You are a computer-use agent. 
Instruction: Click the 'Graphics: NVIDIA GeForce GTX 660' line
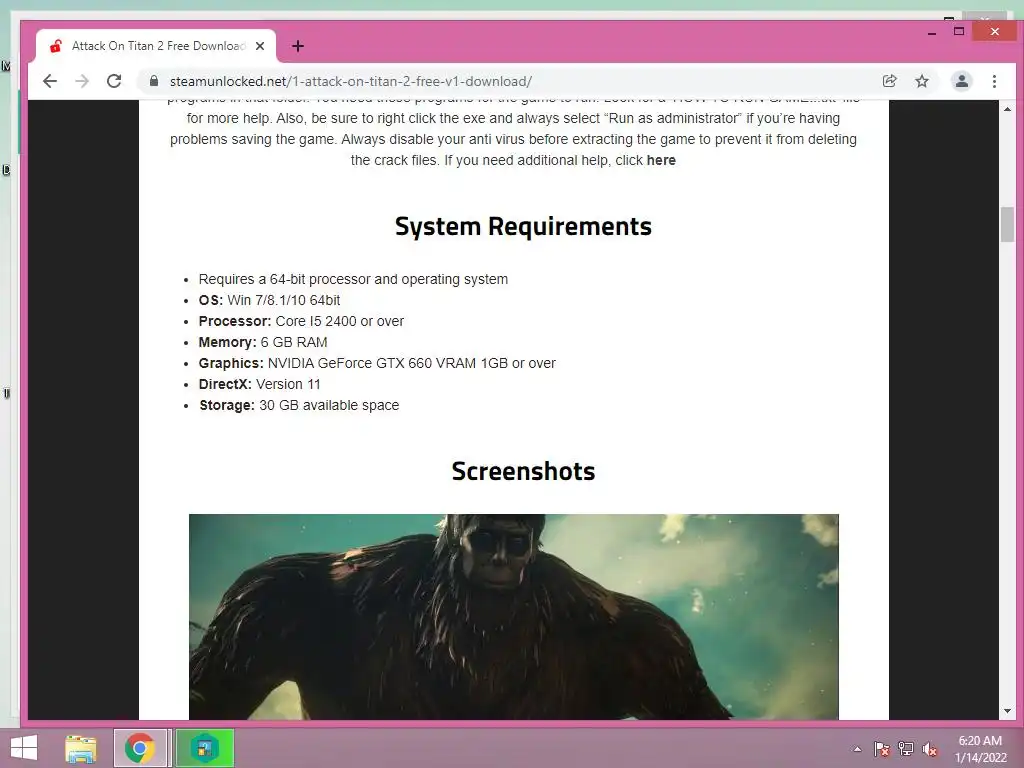377,362
